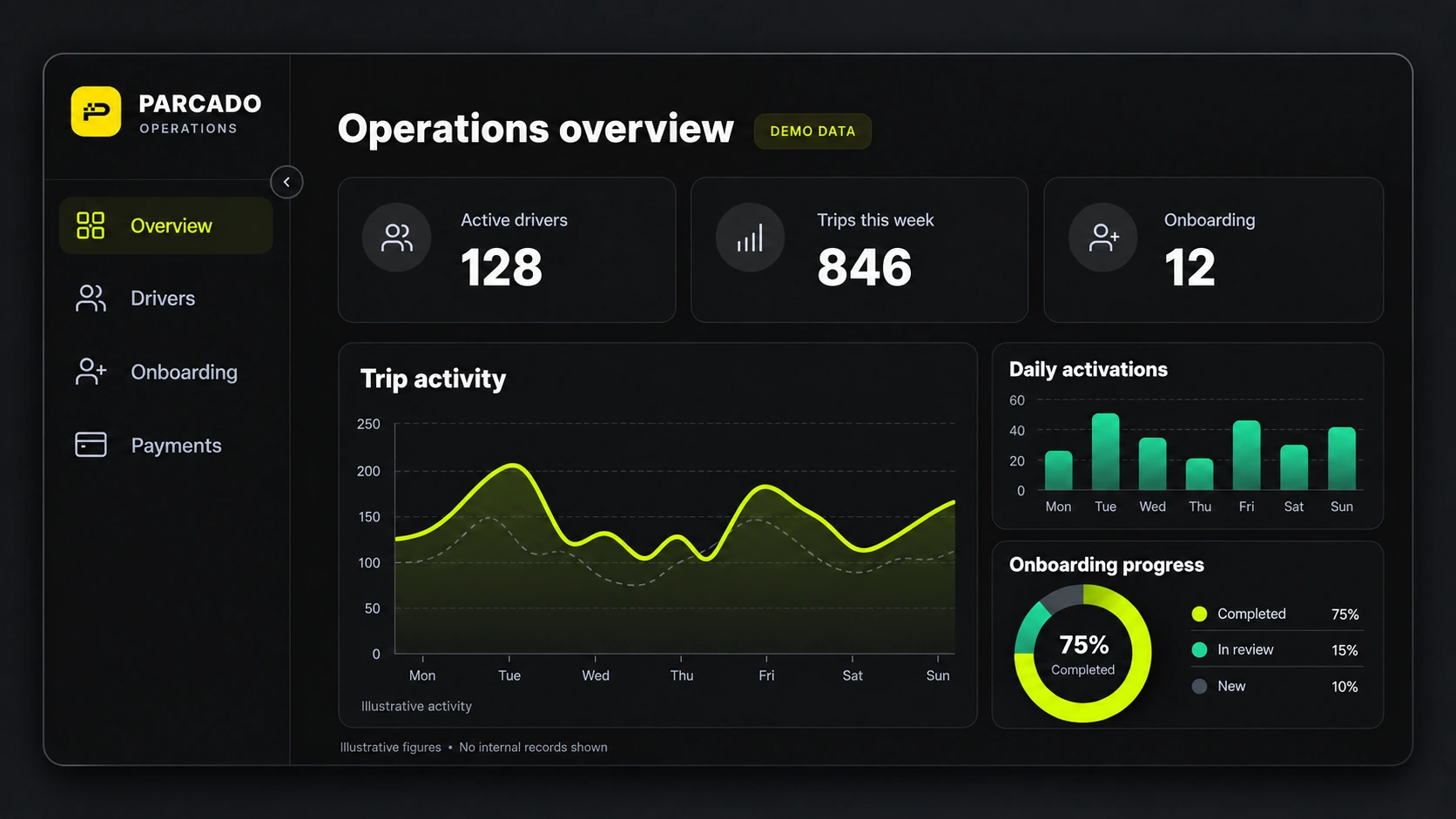Go to Onboarding in the sidebar
This screenshot has width=1456, height=819.
click(165, 372)
